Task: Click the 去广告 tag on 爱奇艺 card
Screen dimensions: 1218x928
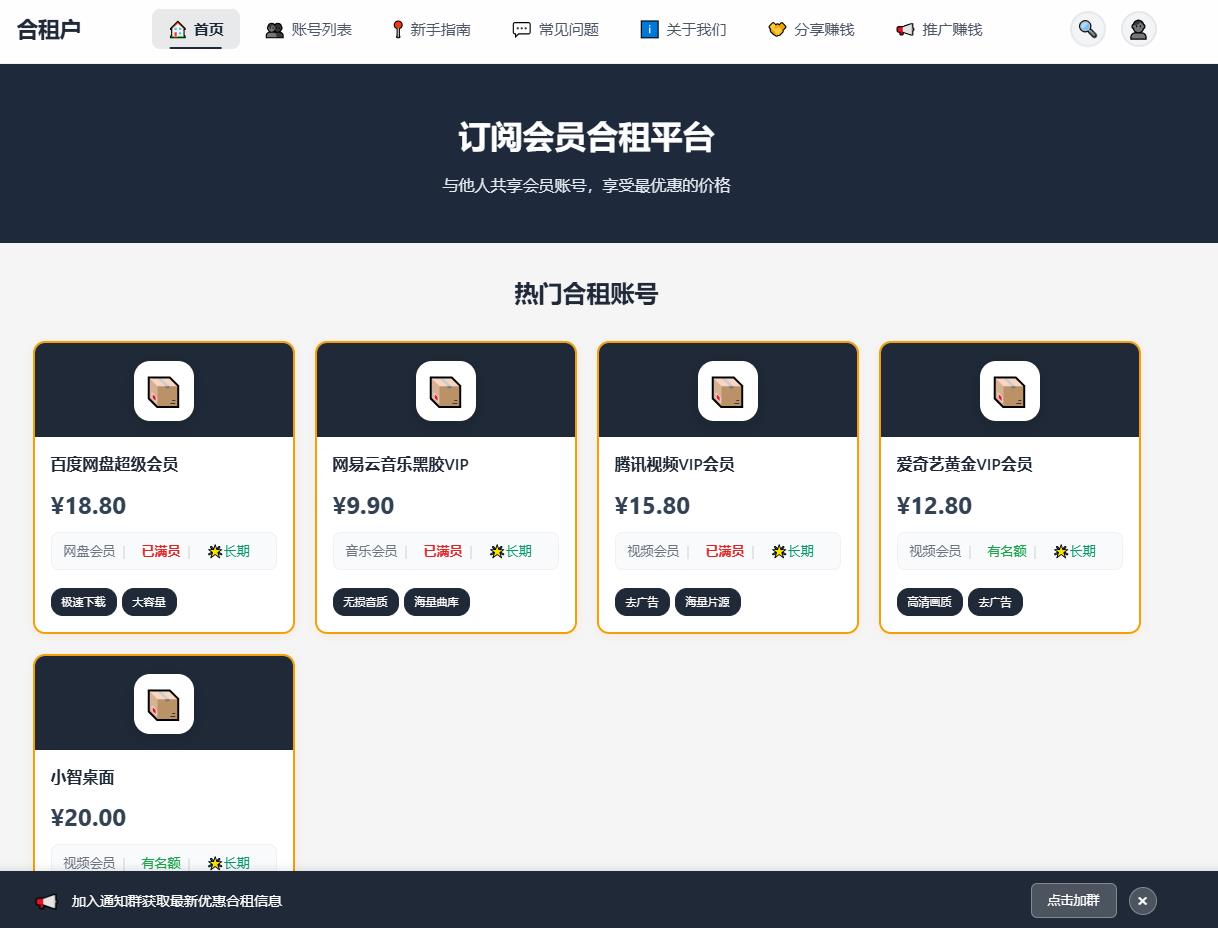Action: tap(995, 602)
